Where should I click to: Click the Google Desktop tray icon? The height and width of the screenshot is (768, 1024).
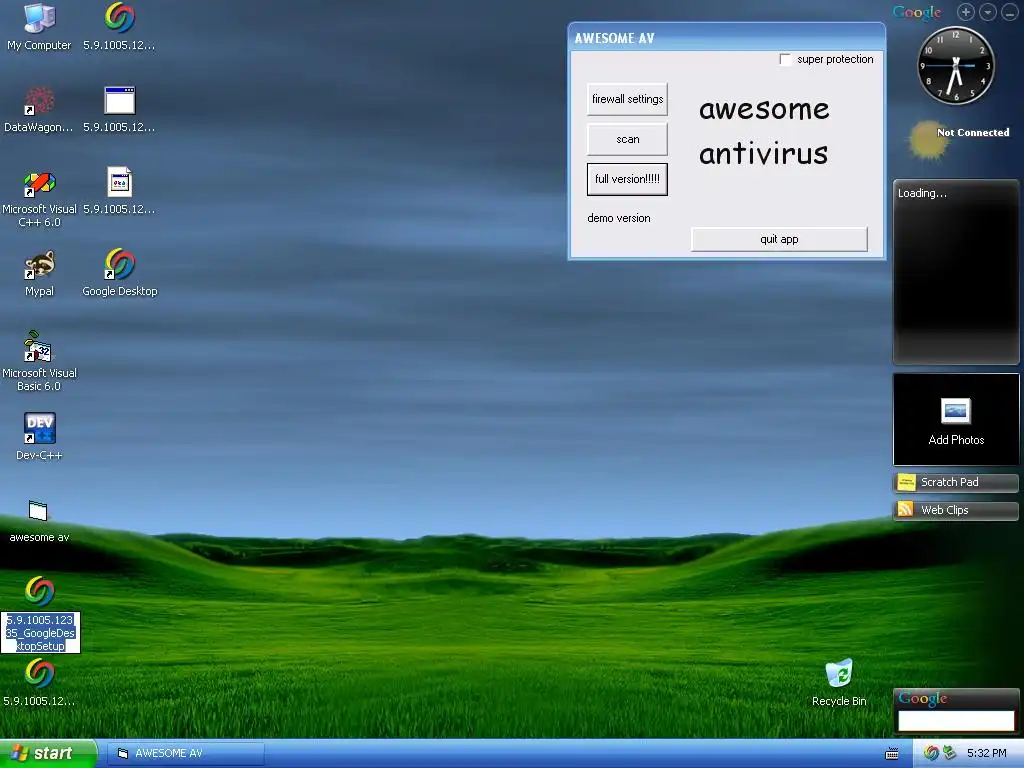(x=931, y=754)
